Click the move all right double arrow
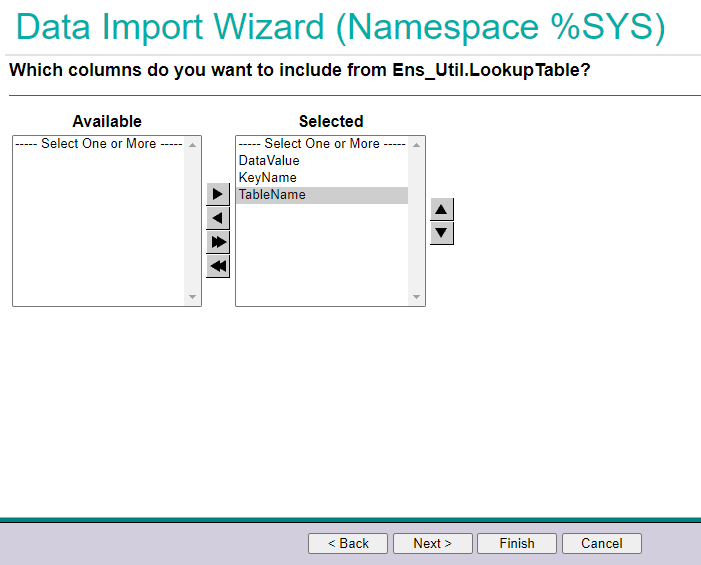701x565 pixels. (218, 242)
